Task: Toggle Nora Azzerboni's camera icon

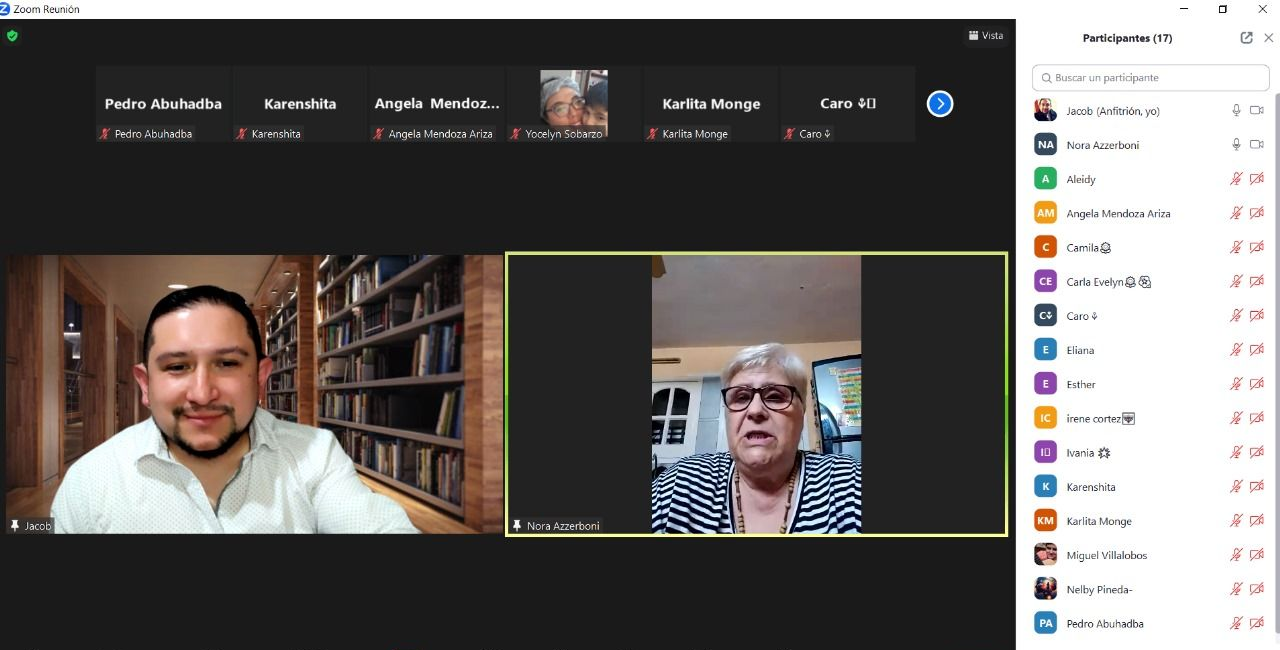Action: pos(1257,145)
